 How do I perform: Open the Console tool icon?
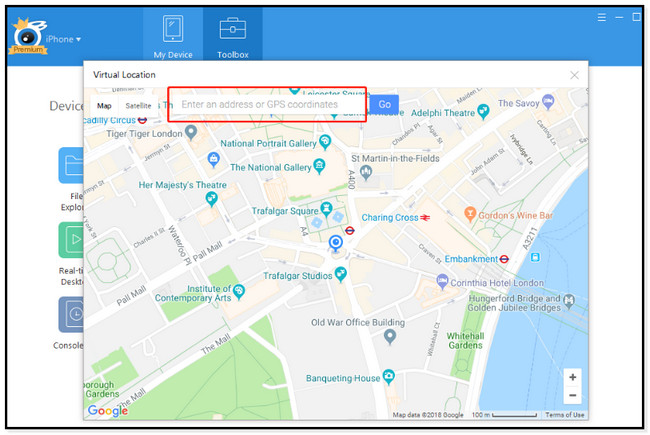[x=71, y=314]
